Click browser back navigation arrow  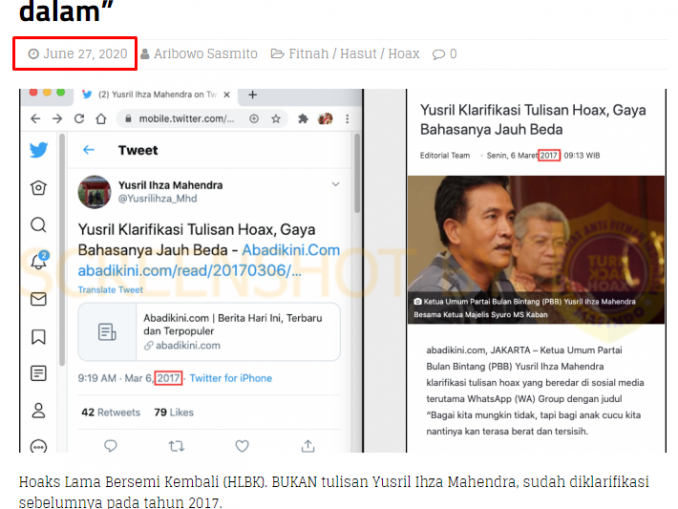point(35,118)
